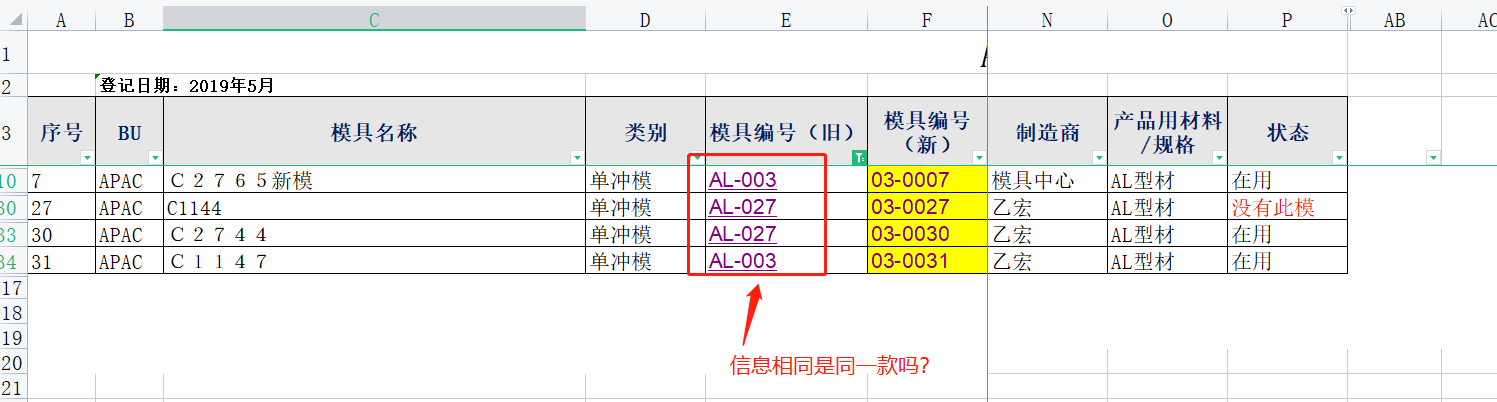Open 状态 filter dropdown
The image size is (1497, 402).
point(1339,158)
